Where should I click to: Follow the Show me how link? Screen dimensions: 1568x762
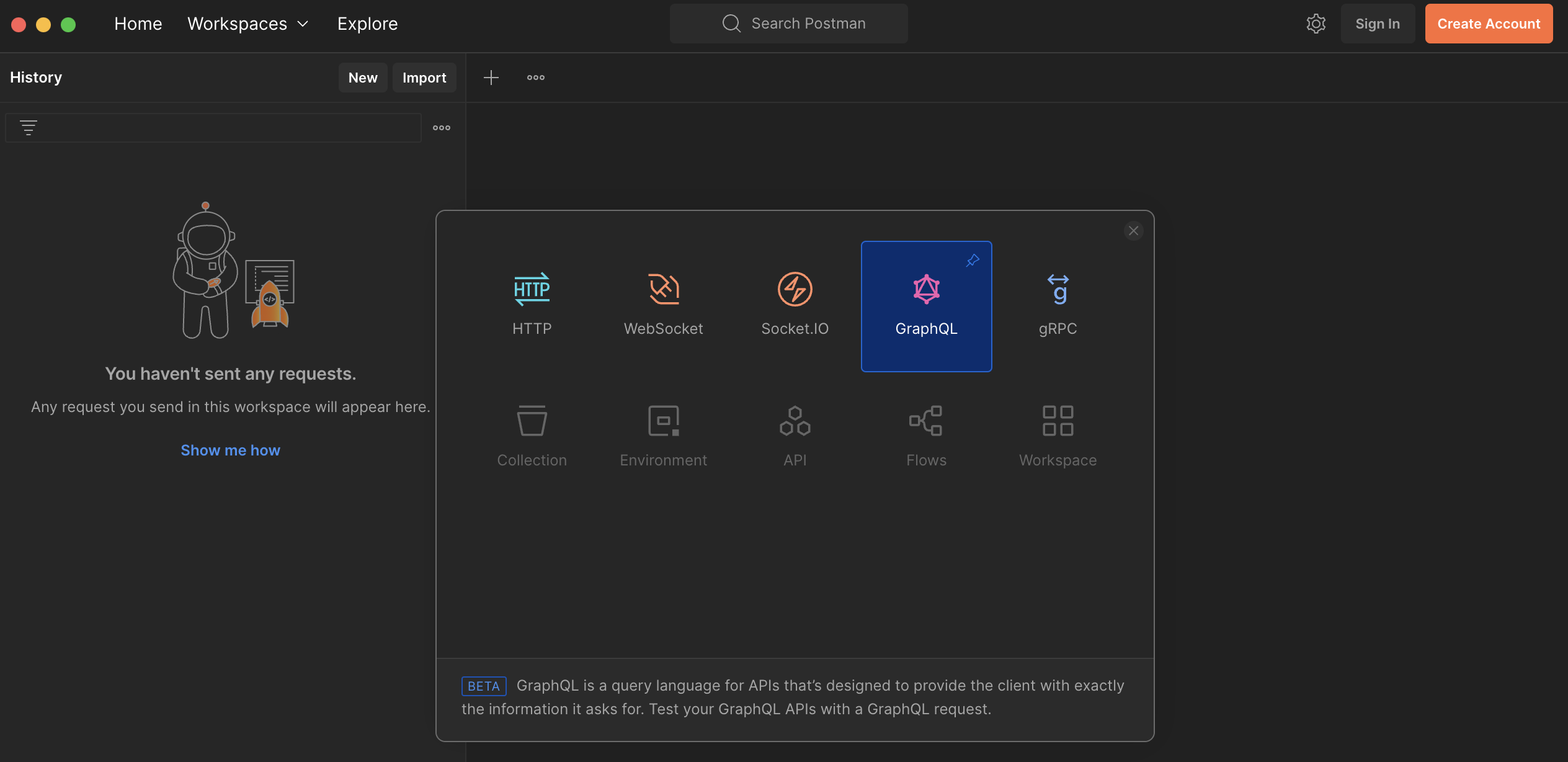coord(230,450)
